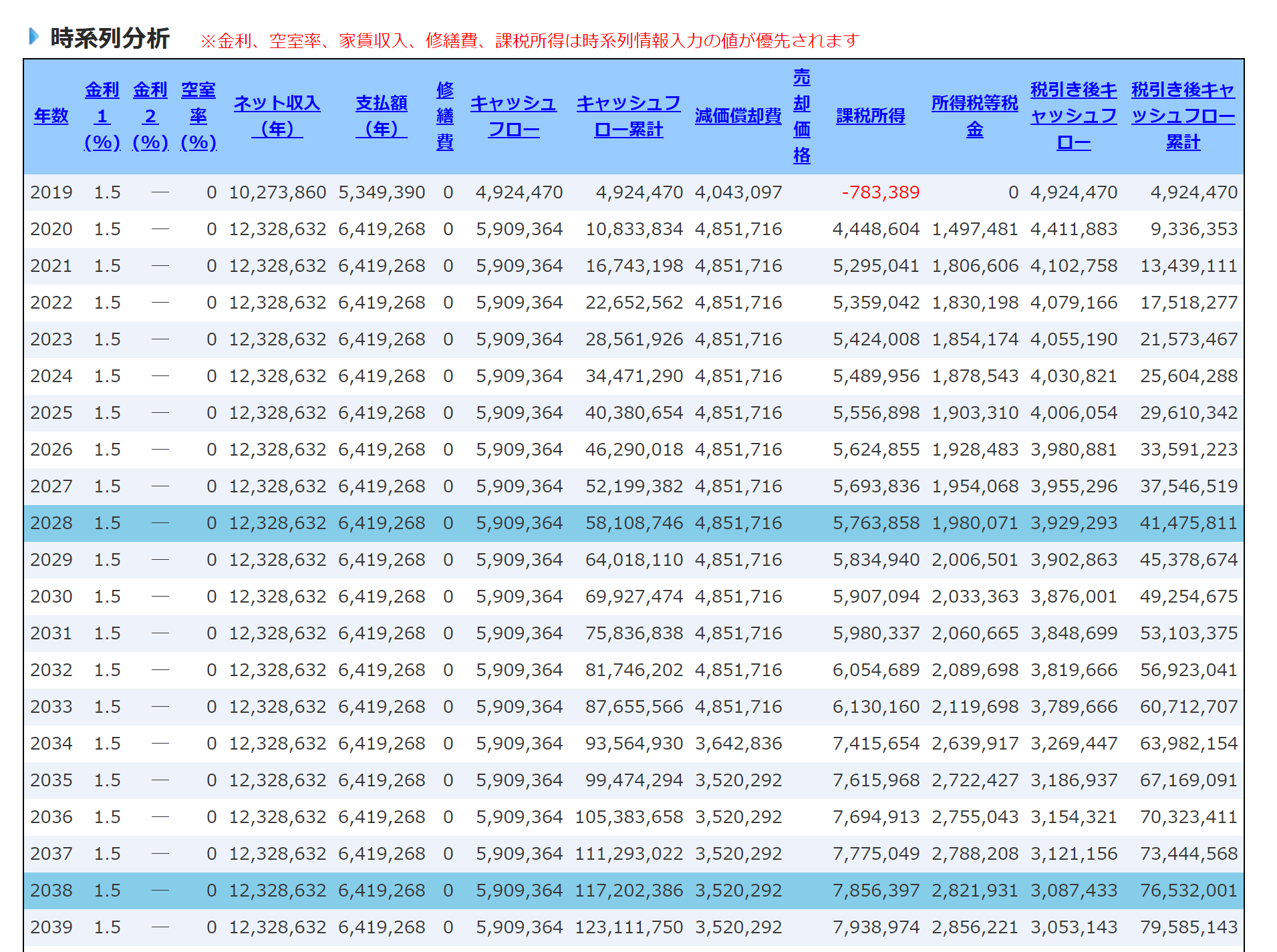1277x952 pixels.
Task: Open the ネット収入(年) header link
Action: [x=277, y=116]
